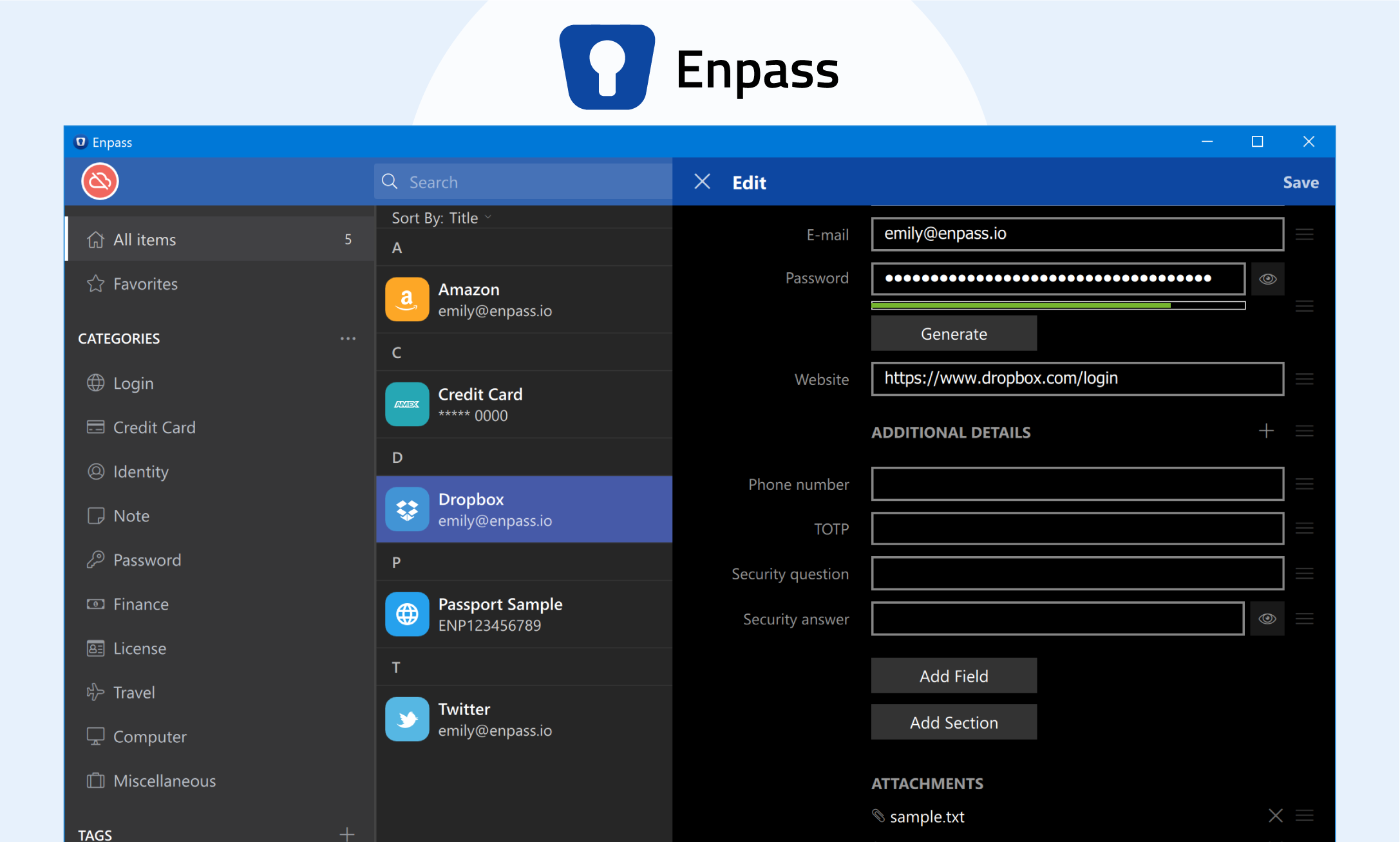This screenshot has width=1400, height=842.
Task: Click the TOTP row reorder handle
Action: pyautogui.click(x=1305, y=529)
